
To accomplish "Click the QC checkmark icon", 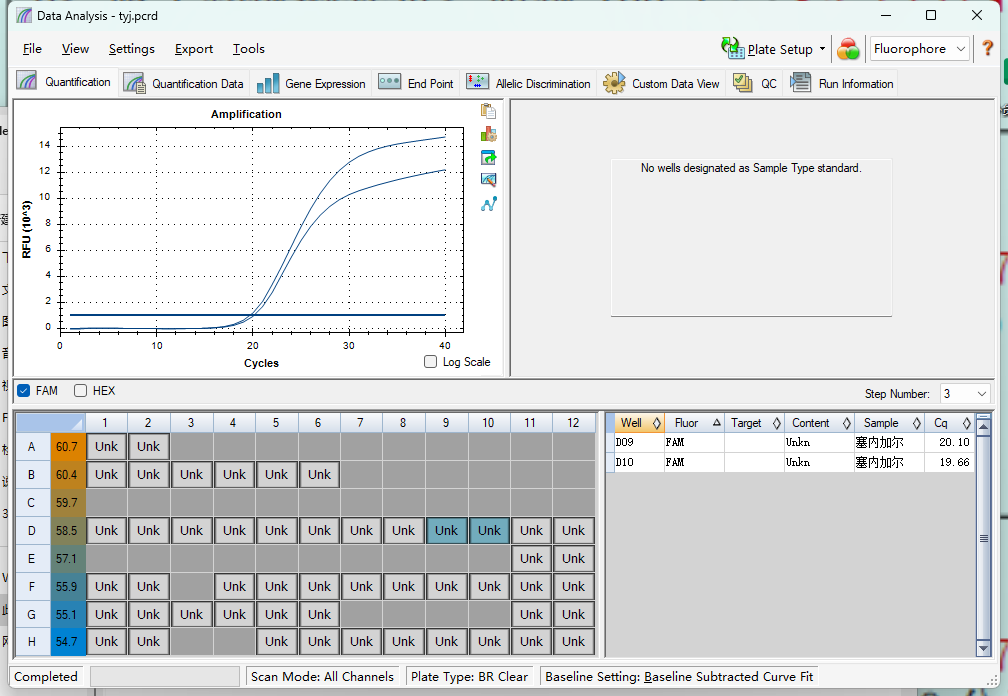I will (742, 83).
